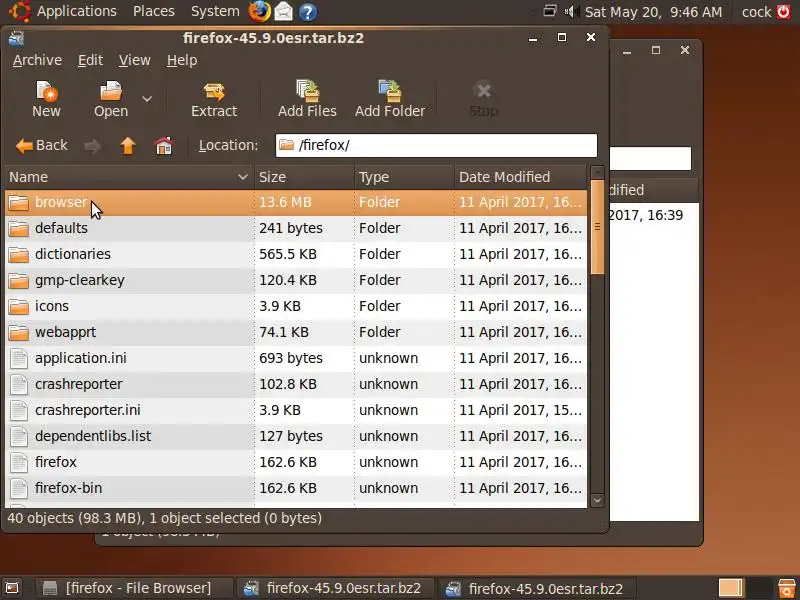Click the network connection icon in top panel
800x600 pixels.
(x=549, y=11)
